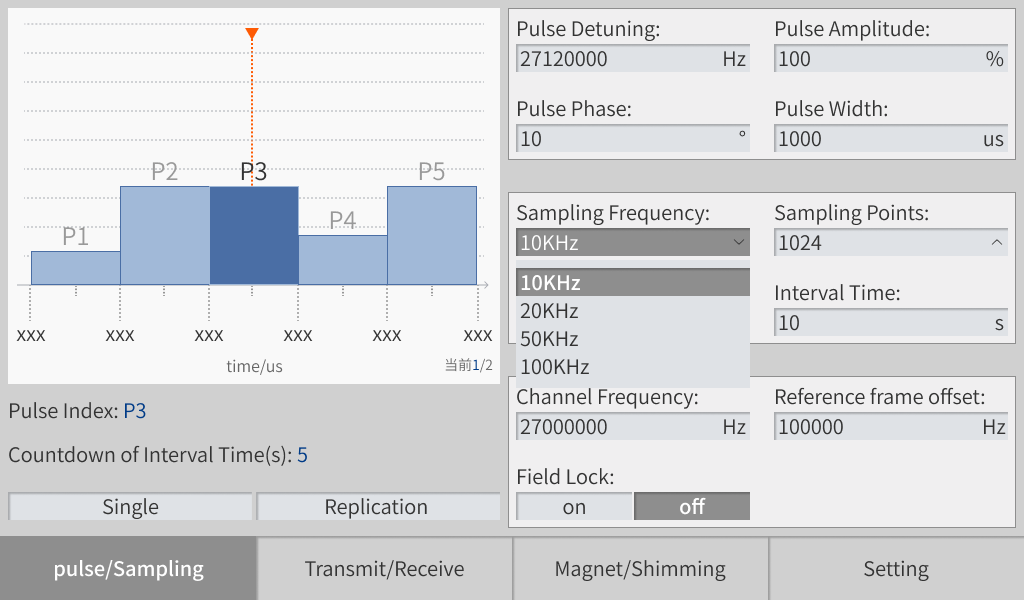Image resolution: width=1024 pixels, height=600 pixels.
Task: Go to the Setting tab
Action: pos(896,569)
